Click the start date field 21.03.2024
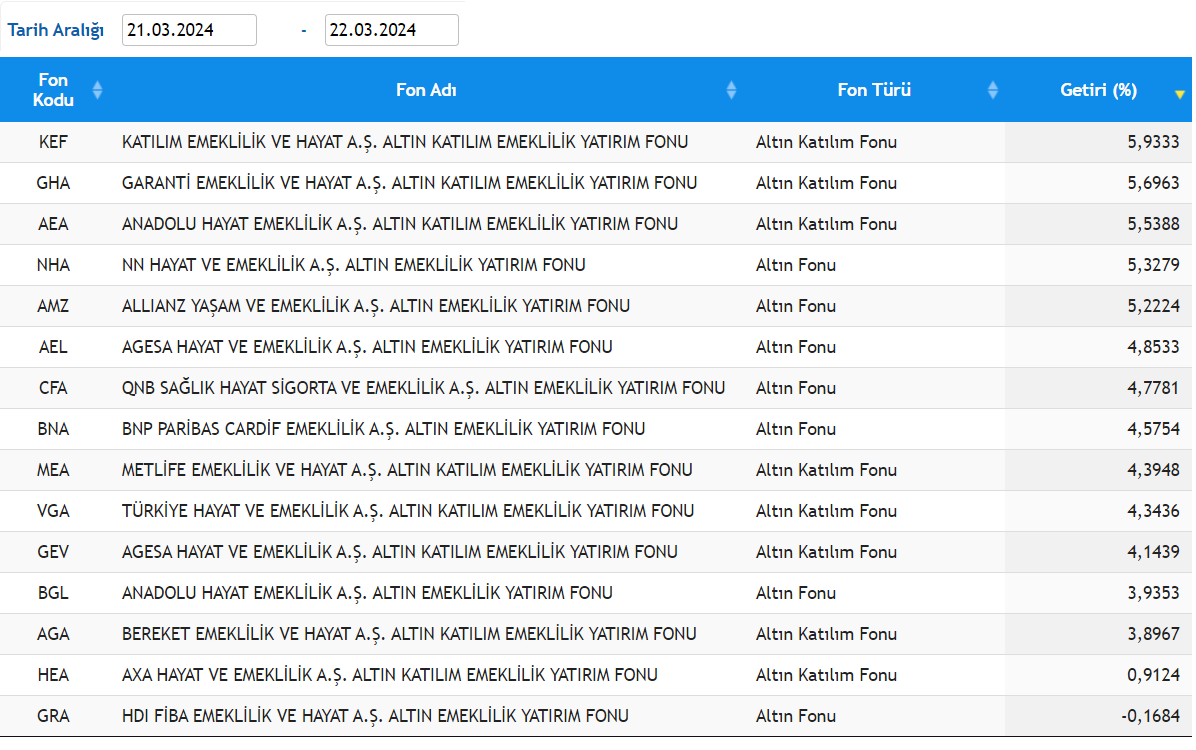The image size is (1196, 750). (x=189, y=31)
